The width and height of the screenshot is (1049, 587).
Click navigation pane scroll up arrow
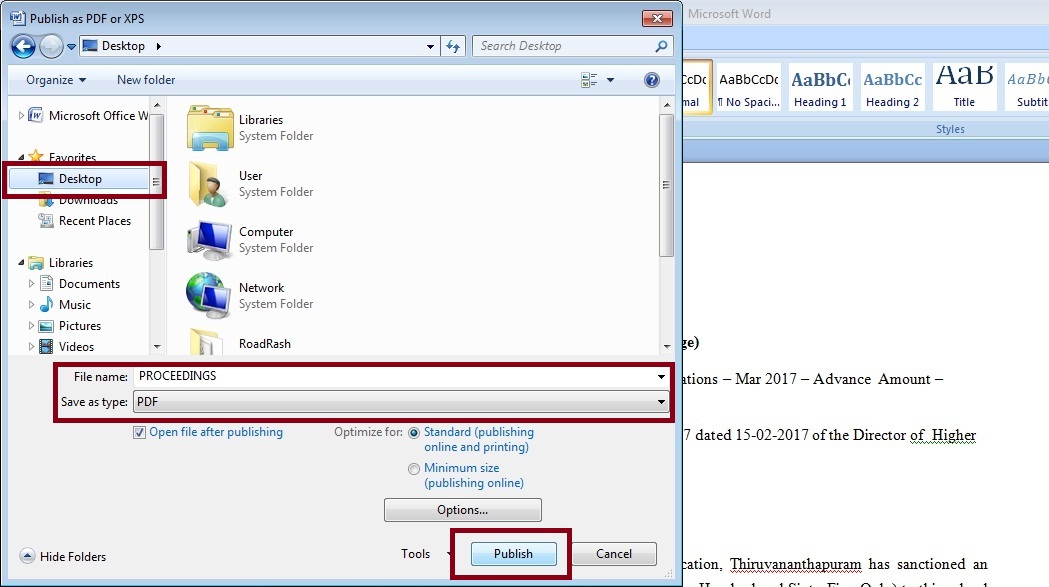(x=157, y=105)
